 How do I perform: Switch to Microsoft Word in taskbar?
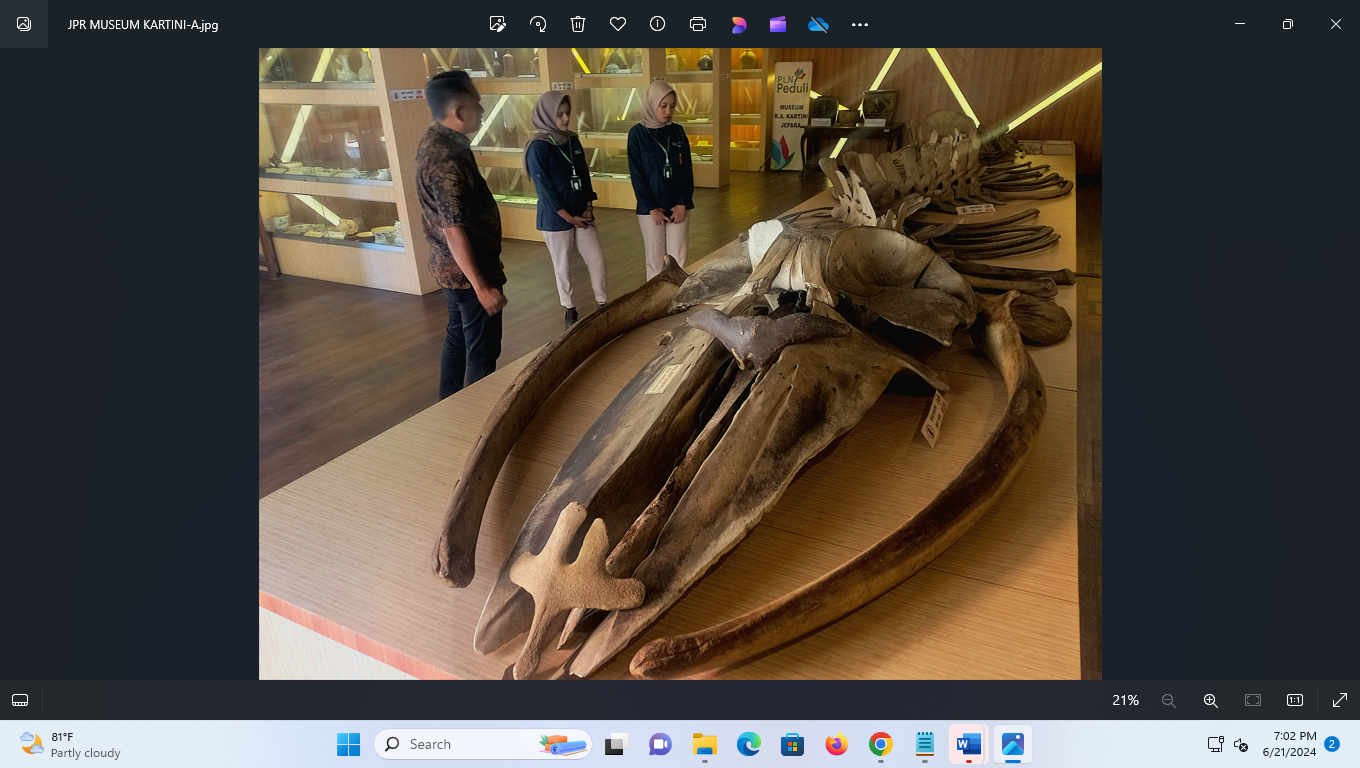969,744
